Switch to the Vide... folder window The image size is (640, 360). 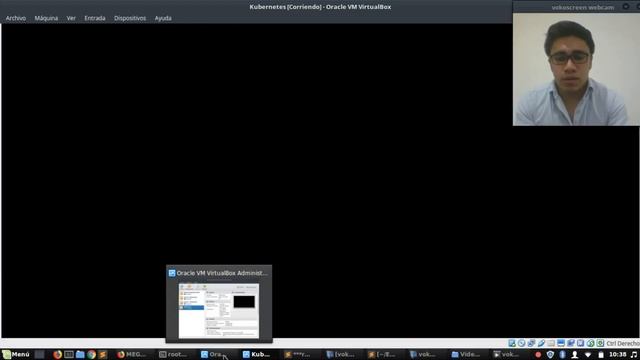(x=465, y=354)
